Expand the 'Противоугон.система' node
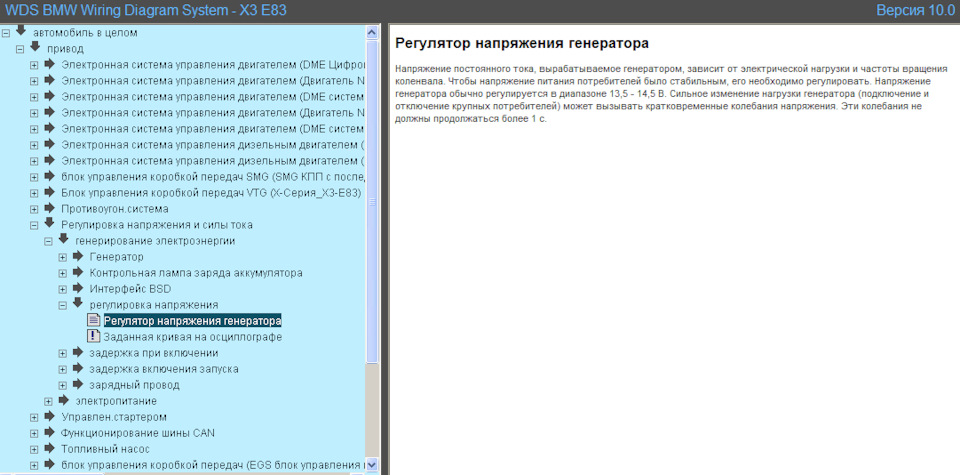 tap(34, 209)
